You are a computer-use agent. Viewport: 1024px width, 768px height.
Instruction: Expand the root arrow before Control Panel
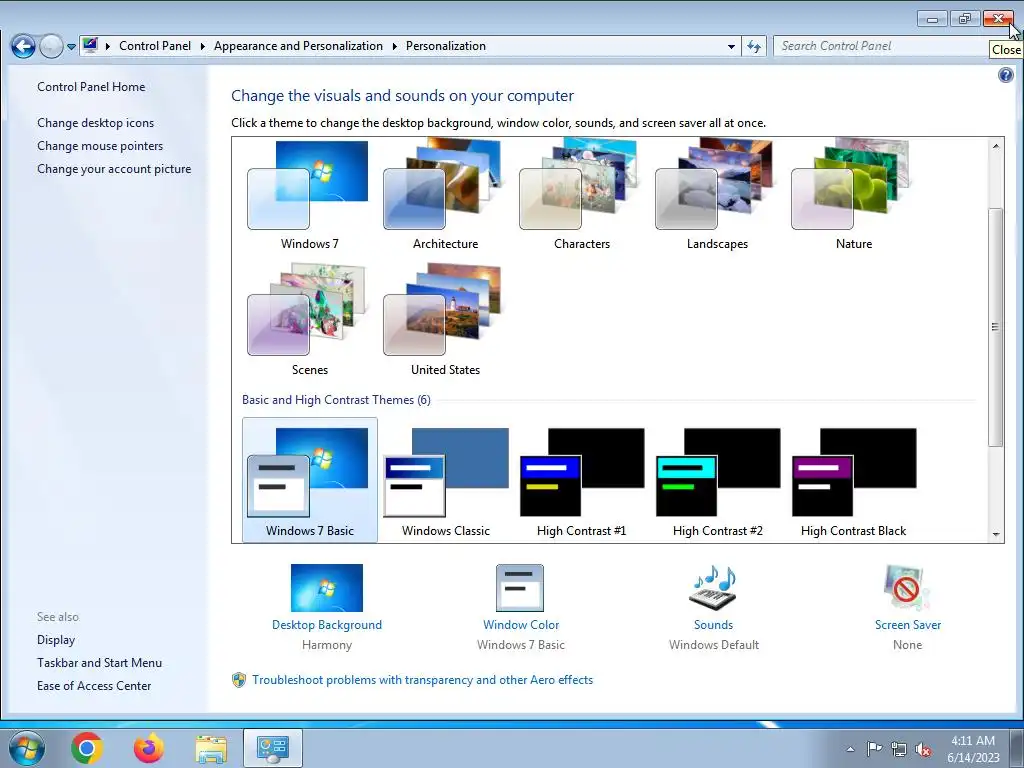point(108,46)
